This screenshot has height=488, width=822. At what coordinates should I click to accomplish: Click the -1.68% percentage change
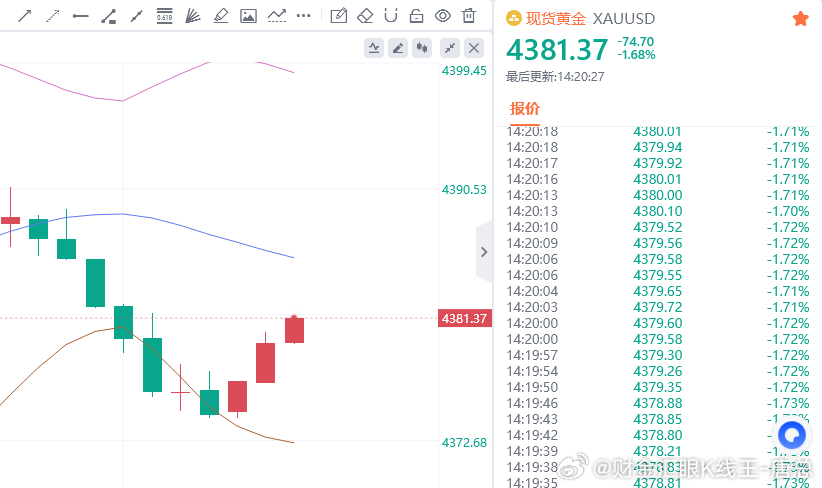pos(636,55)
